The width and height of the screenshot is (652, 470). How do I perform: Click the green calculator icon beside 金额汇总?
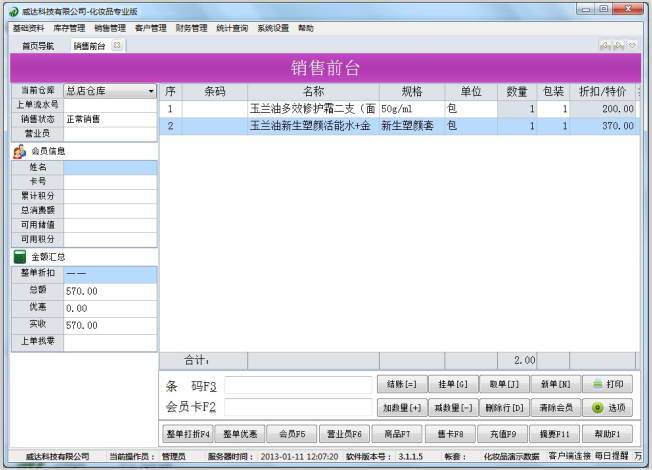pyautogui.click(x=20, y=257)
